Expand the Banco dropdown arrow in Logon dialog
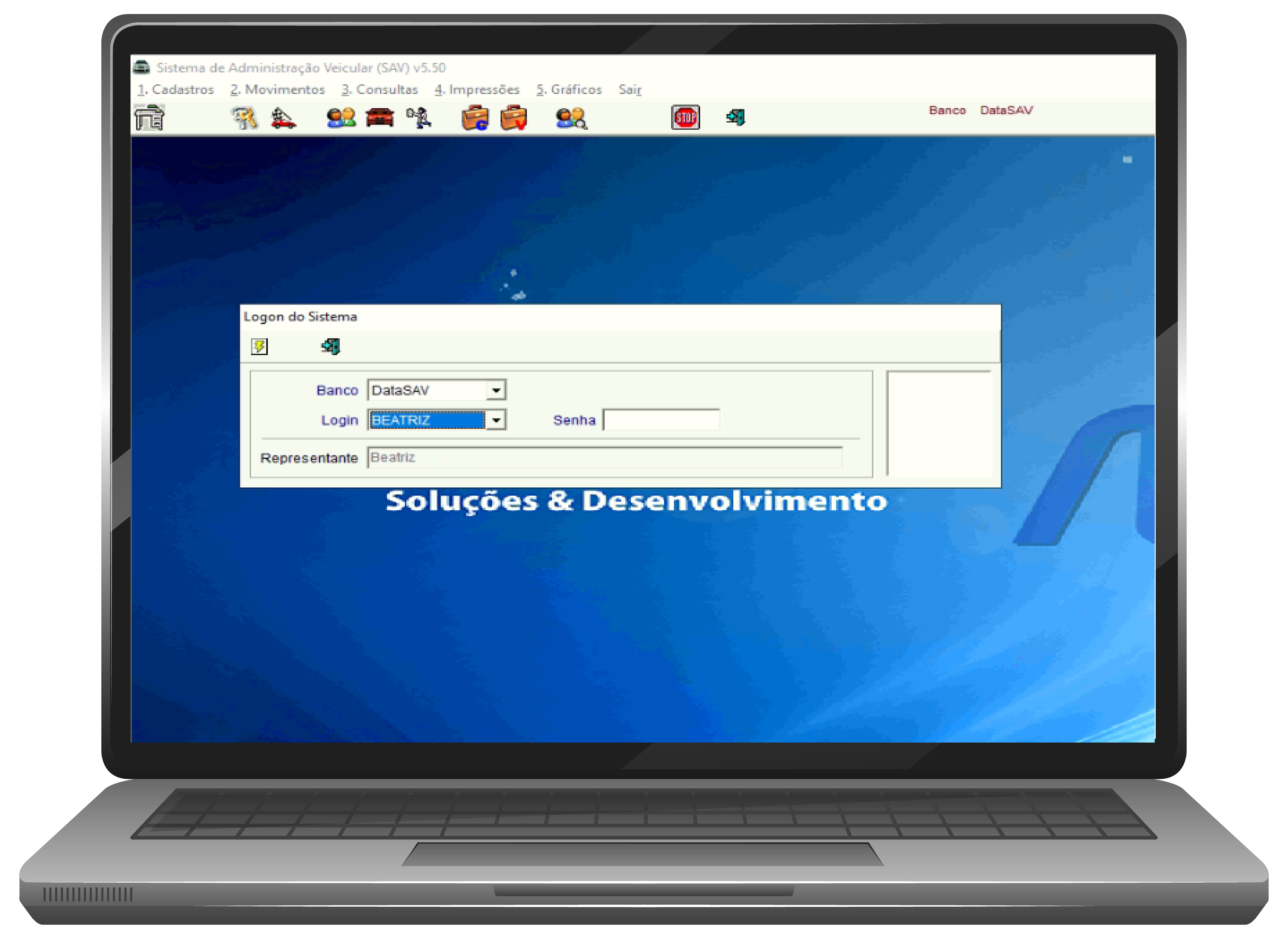Viewport: 1288px width, 939px height. (x=496, y=390)
